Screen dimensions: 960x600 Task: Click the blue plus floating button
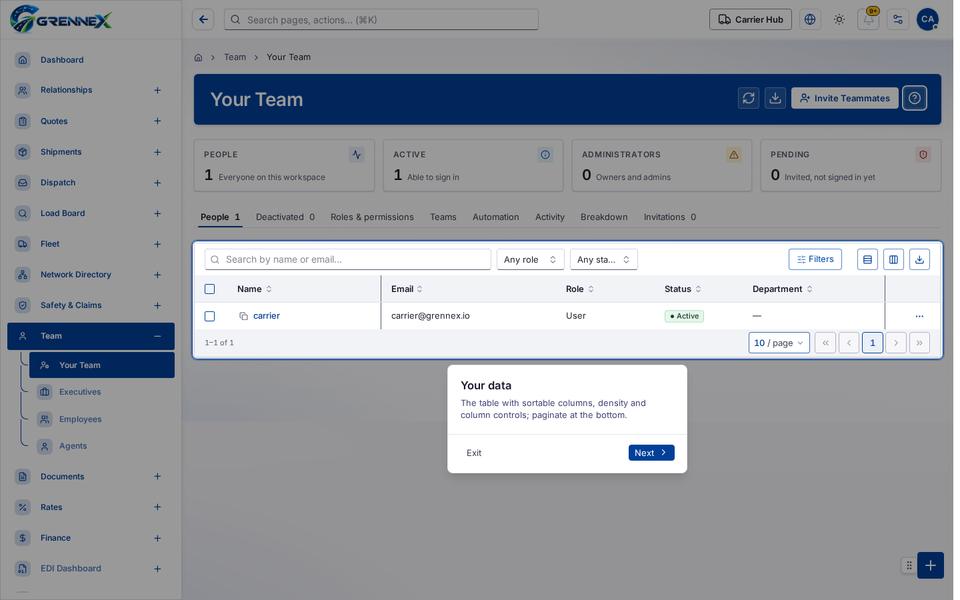(x=930, y=566)
